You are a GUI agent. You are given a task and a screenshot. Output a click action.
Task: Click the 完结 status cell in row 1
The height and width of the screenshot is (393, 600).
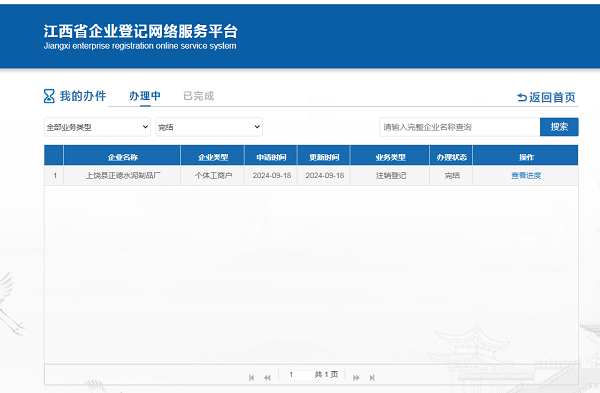click(452, 176)
